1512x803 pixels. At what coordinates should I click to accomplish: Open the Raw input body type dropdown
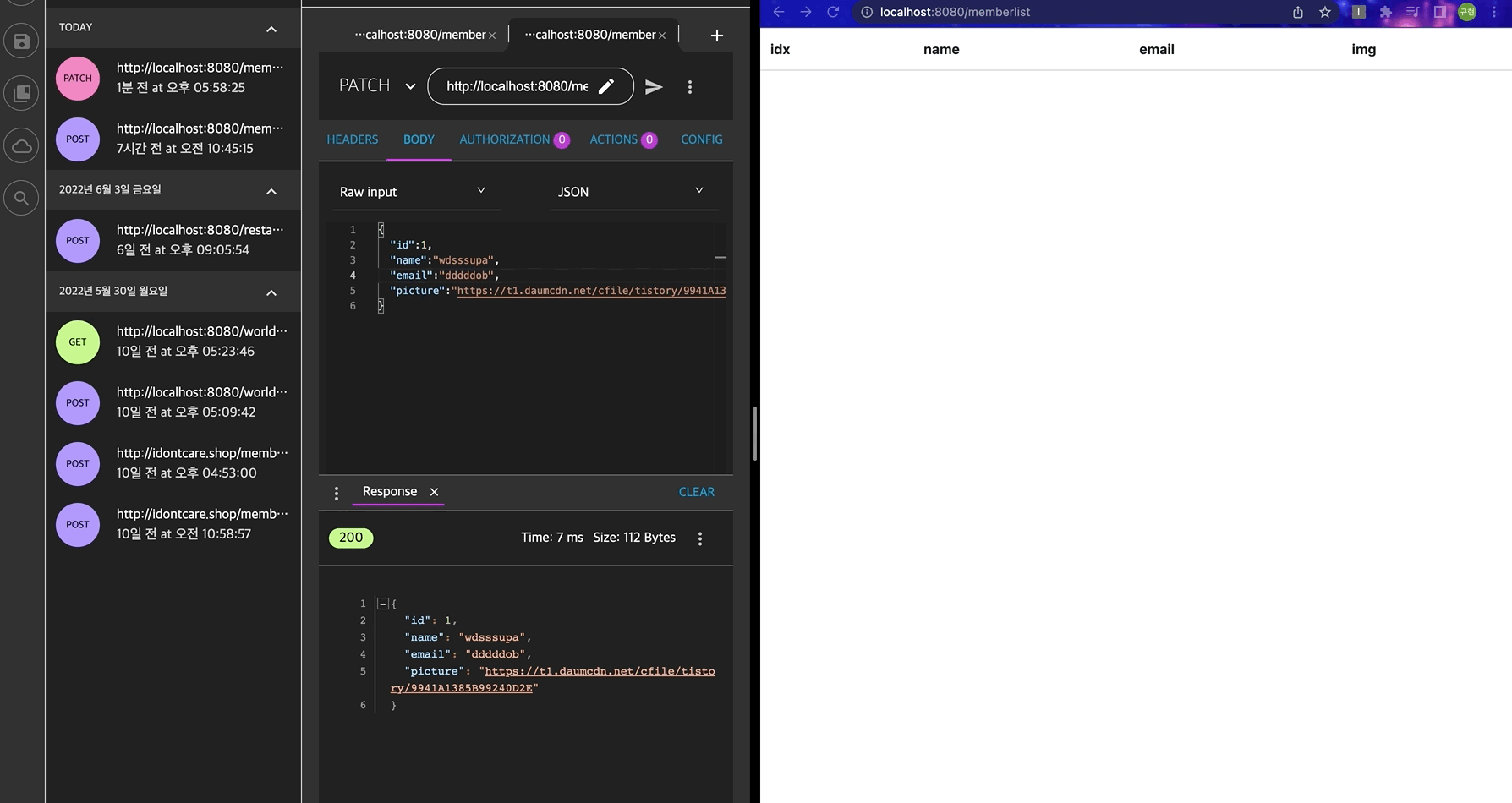[x=416, y=192]
